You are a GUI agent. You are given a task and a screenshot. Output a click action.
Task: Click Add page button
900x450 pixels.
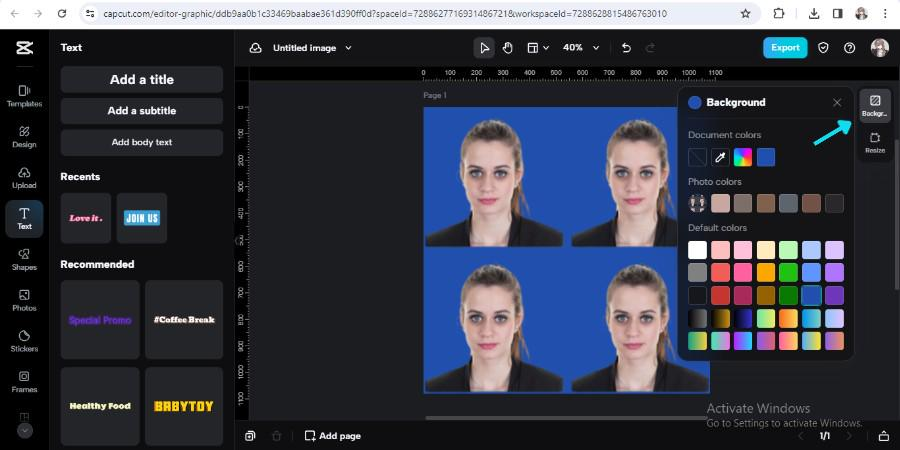click(333, 436)
